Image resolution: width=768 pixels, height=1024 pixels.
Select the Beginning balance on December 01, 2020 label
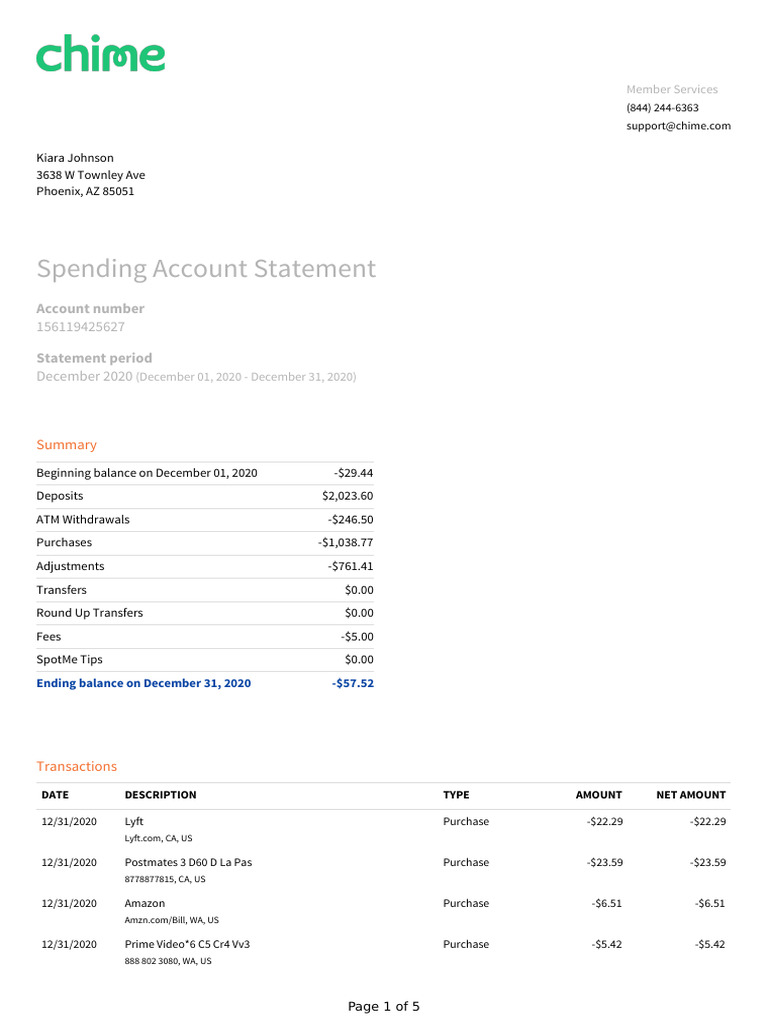tap(147, 473)
